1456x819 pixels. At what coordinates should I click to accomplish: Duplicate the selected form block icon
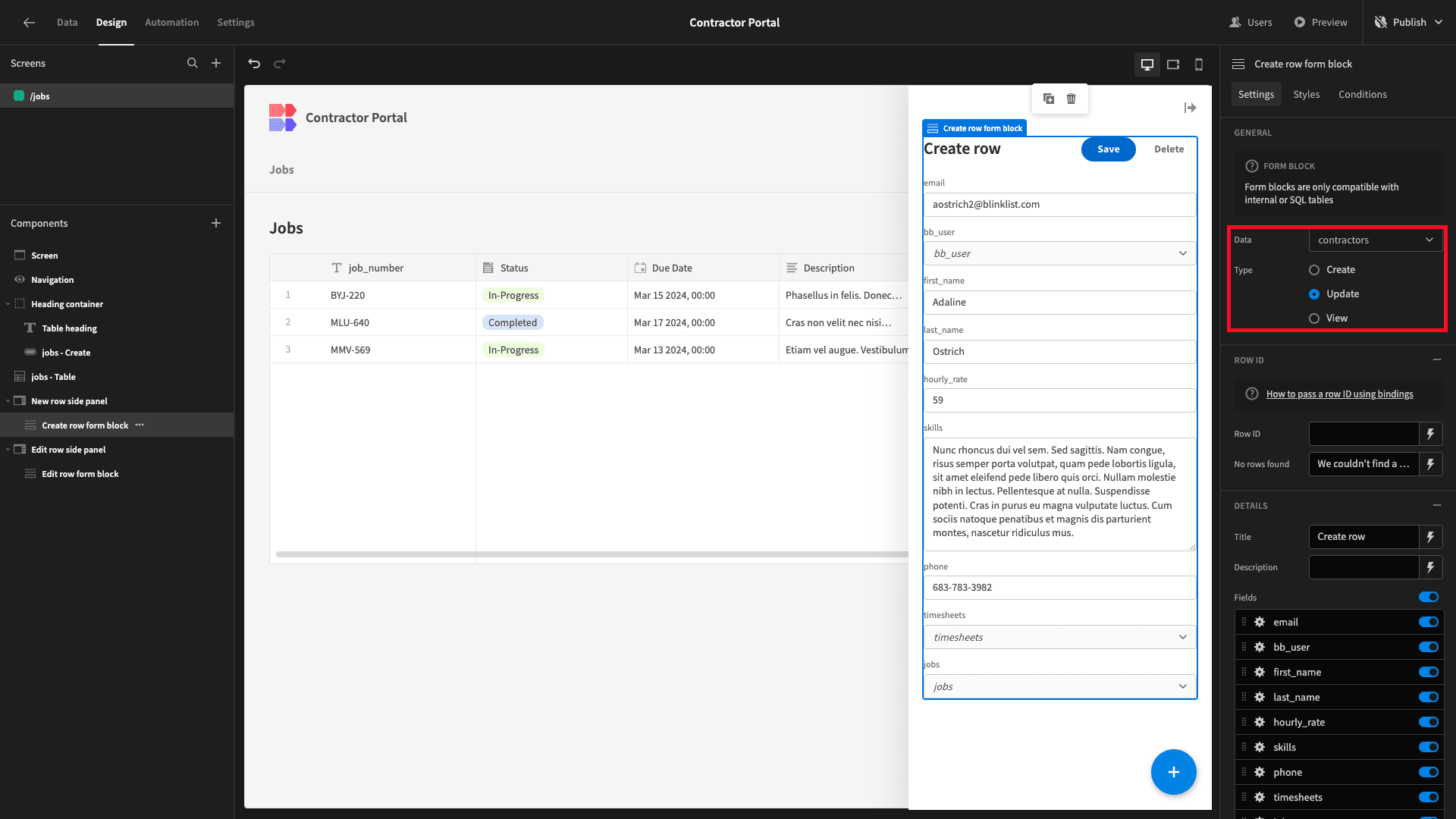1049,99
